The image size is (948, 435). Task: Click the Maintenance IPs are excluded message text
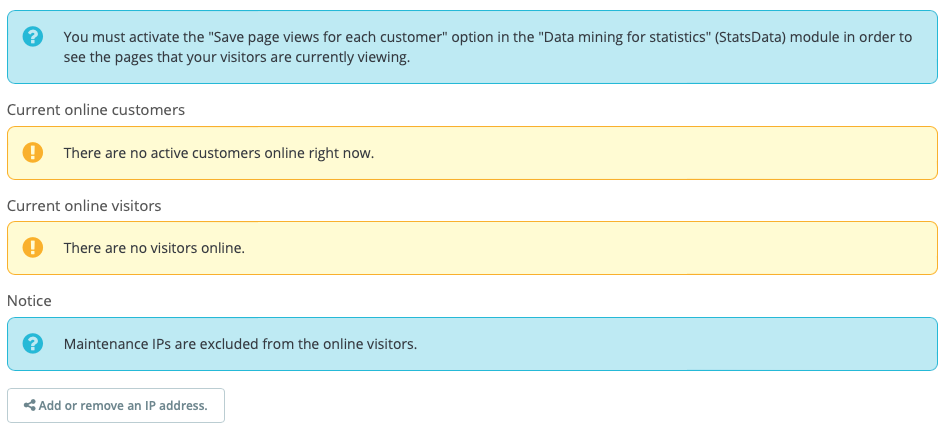coord(240,343)
